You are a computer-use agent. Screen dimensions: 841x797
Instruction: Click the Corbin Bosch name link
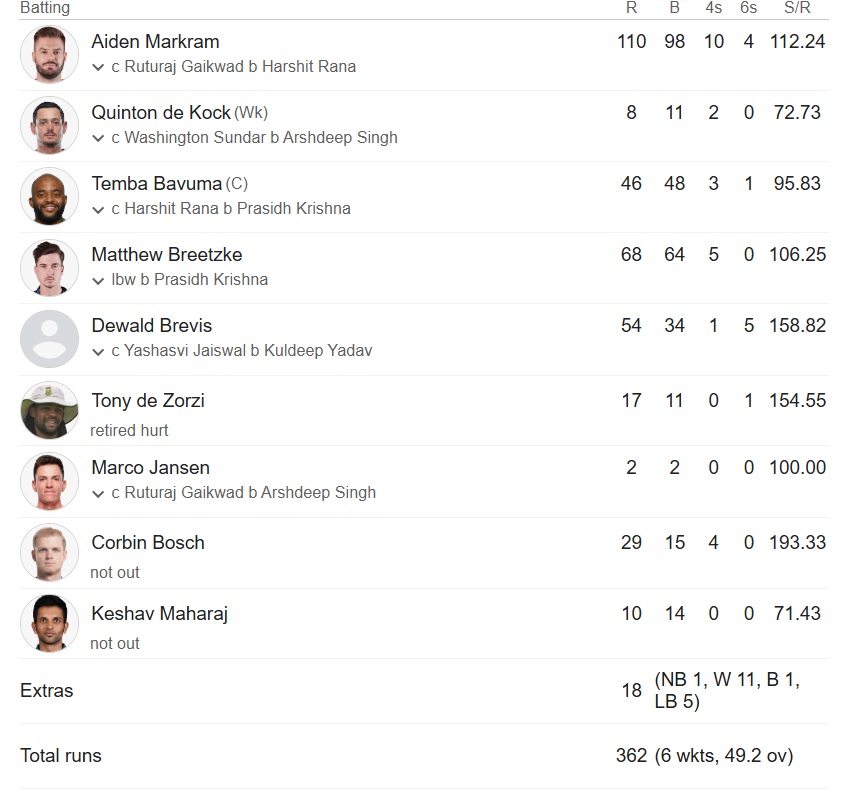coord(148,543)
